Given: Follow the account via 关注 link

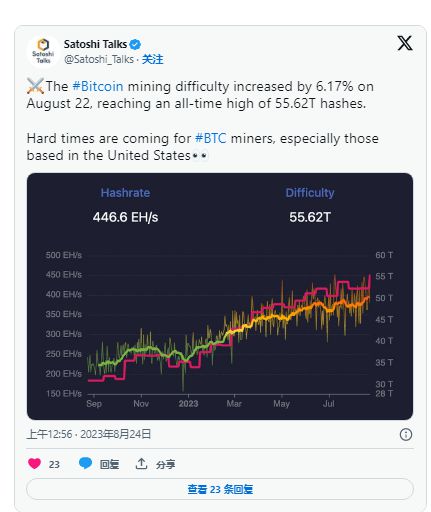Looking at the screenshot, I should [x=153, y=59].
